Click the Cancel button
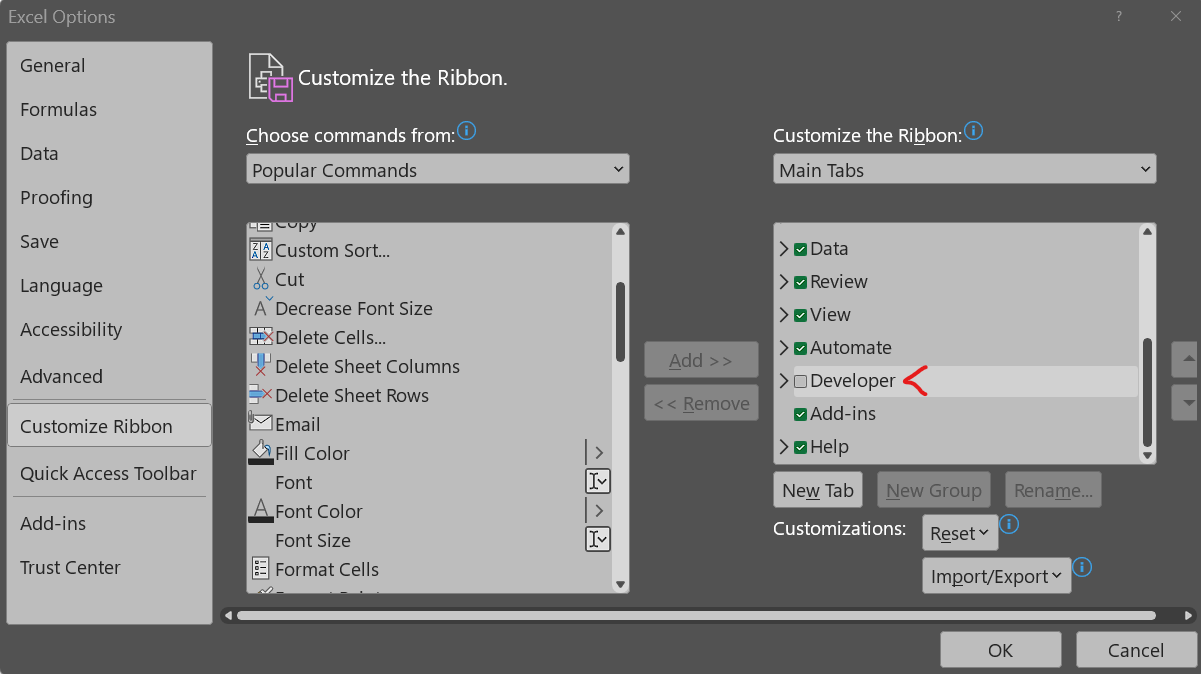This screenshot has height=674, width=1201. 1136,650
